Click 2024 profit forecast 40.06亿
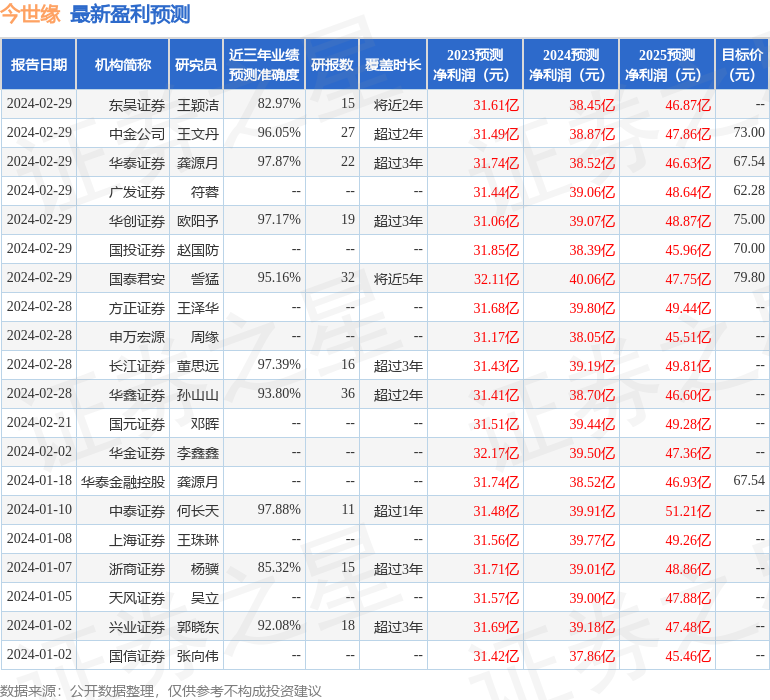Viewport: 770px width, 700px height. (592, 279)
